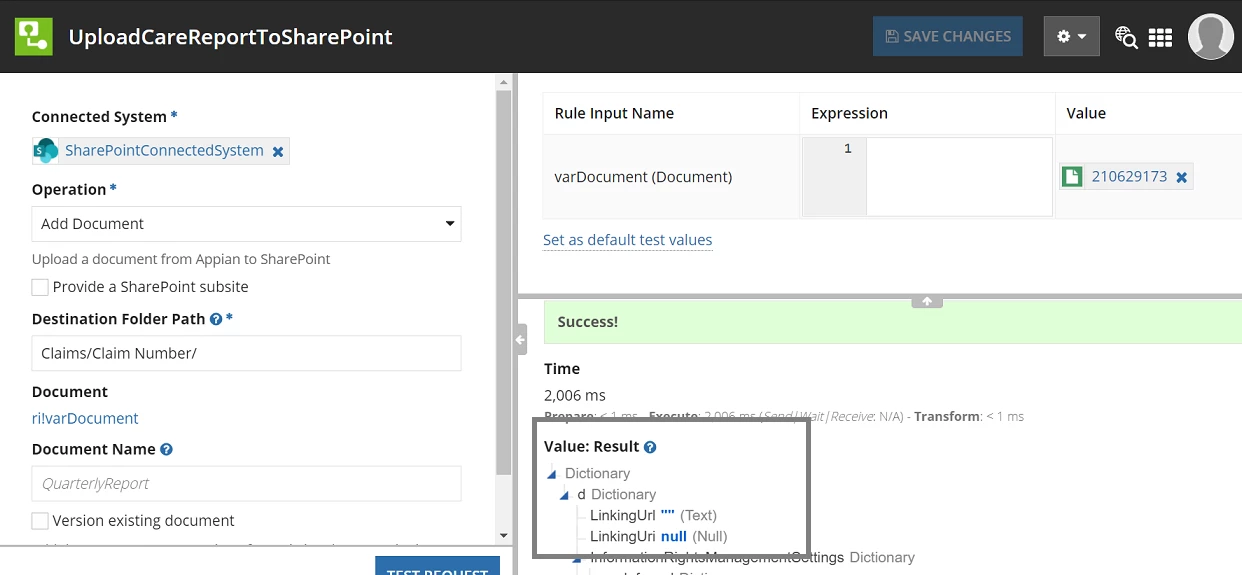1242x575 pixels.
Task: Click the ri!varDocument document reference
Action: (85, 418)
